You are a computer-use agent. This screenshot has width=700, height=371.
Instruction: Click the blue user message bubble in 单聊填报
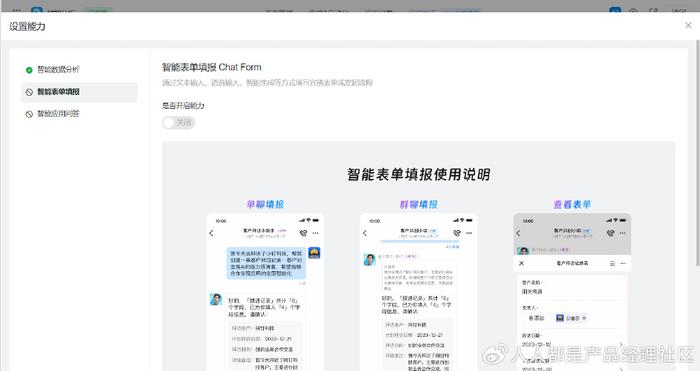coord(266,263)
